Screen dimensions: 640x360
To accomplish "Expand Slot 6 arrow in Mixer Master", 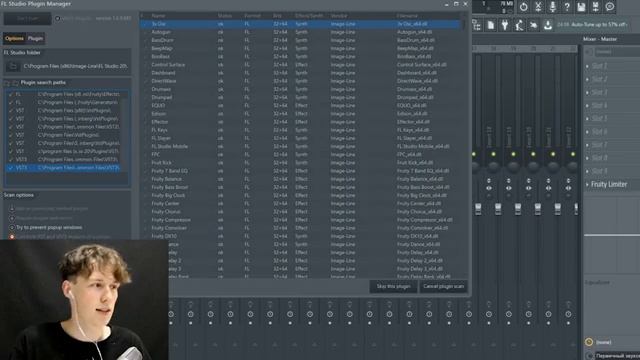I will click(587, 132).
